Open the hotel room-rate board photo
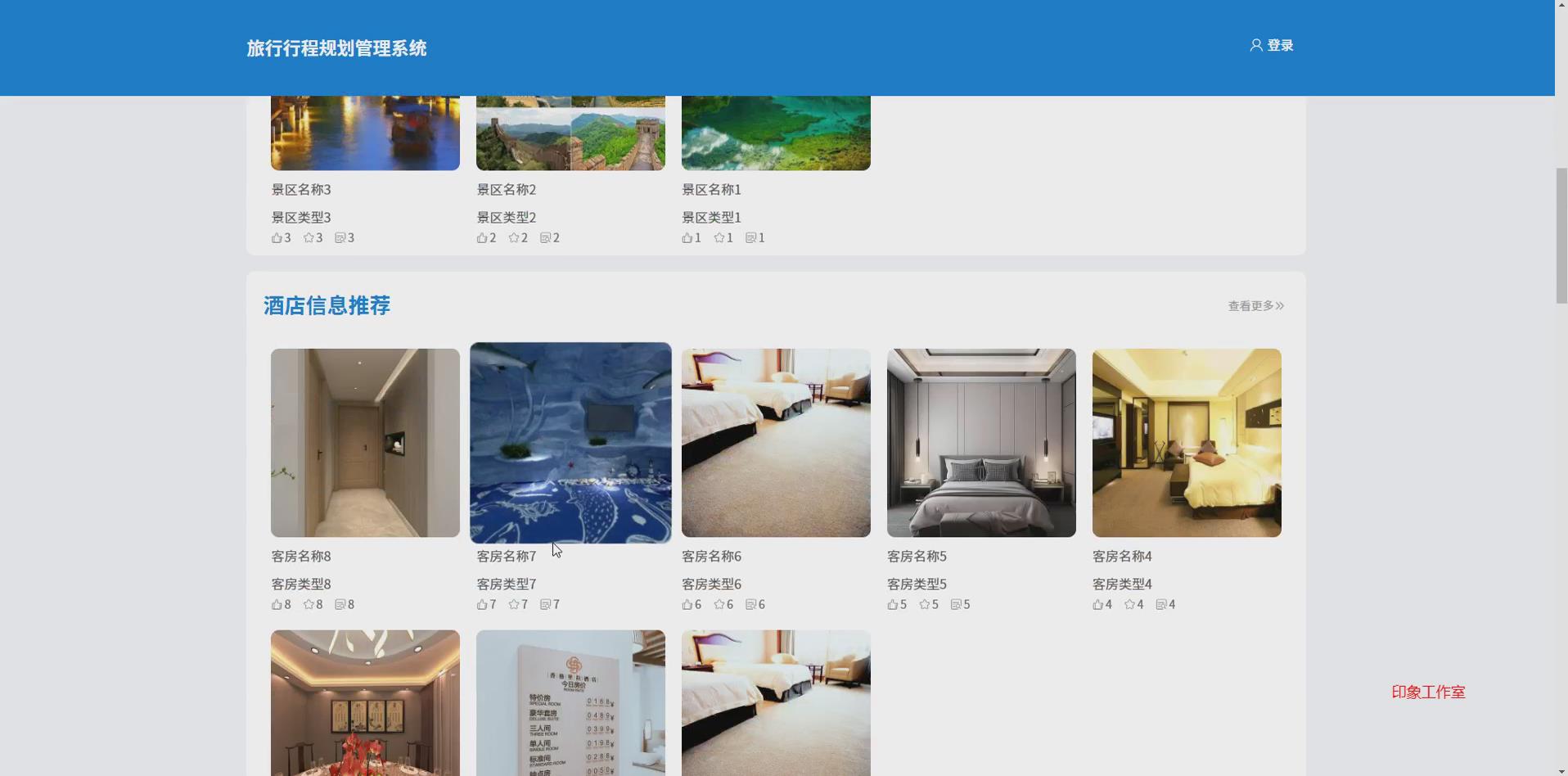The width and height of the screenshot is (1568, 776). pyautogui.click(x=570, y=703)
